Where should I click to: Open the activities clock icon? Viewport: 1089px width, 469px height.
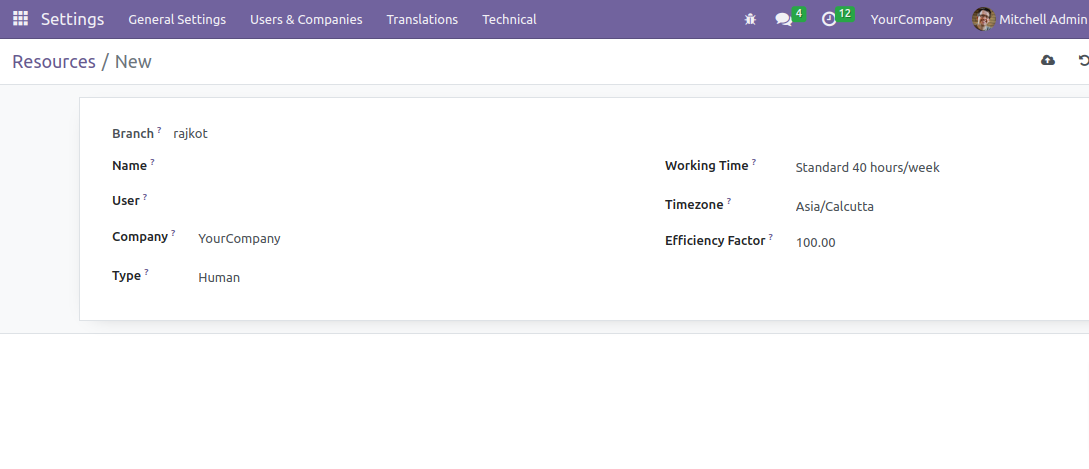[x=829, y=19]
